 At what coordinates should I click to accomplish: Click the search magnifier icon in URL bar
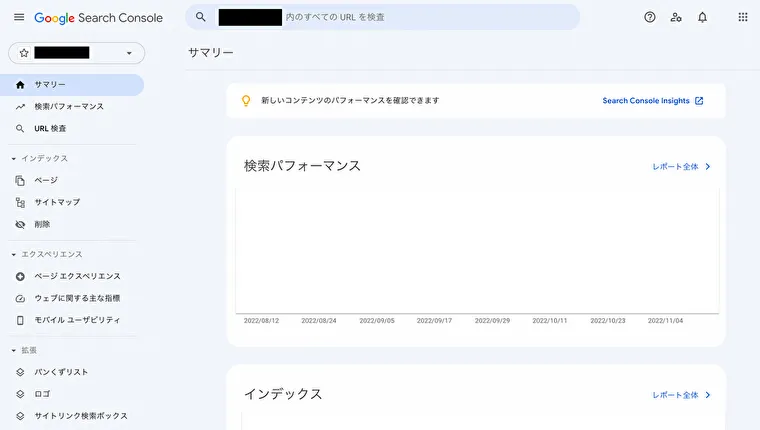[201, 17]
